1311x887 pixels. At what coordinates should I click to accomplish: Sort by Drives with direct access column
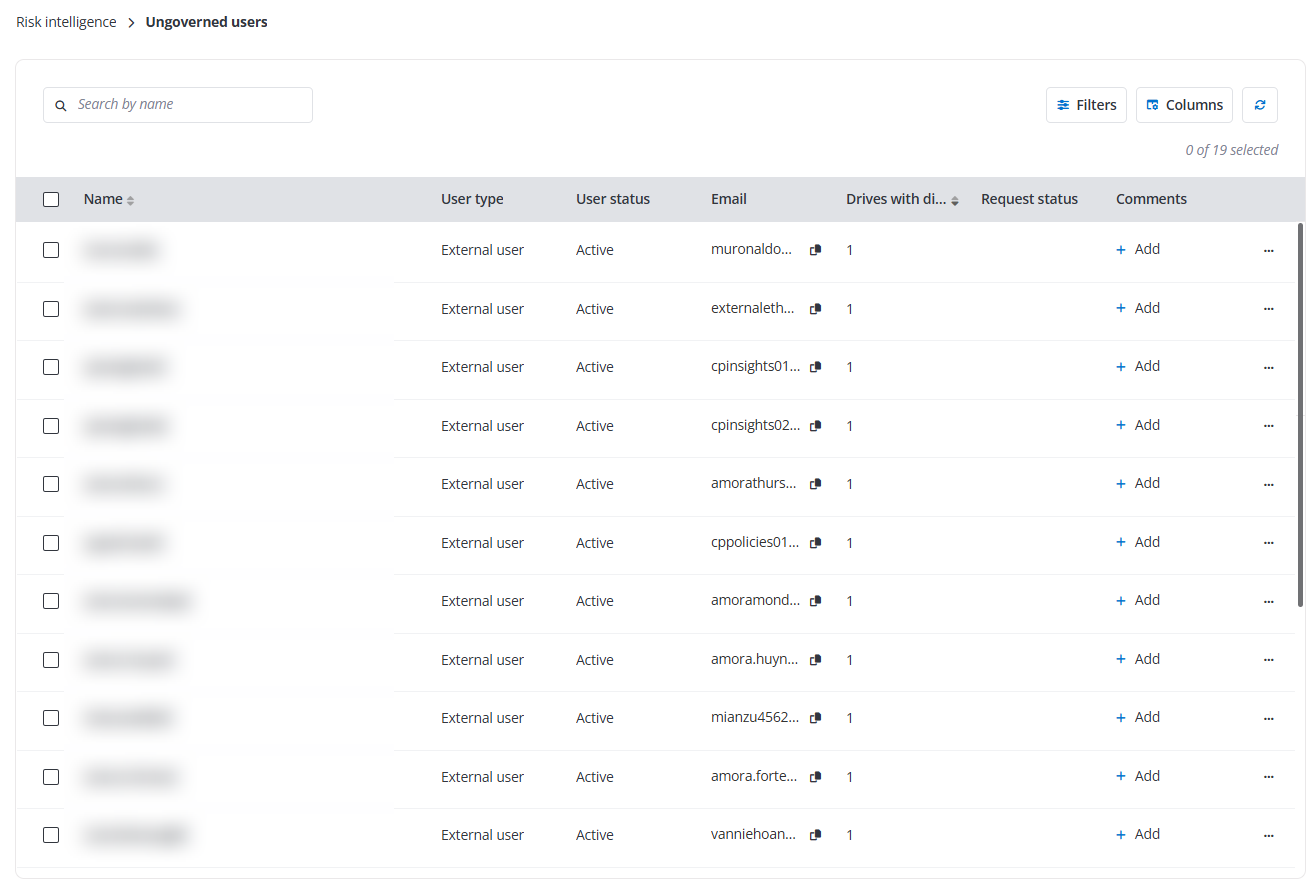pyautogui.click(x=954, y=200)
